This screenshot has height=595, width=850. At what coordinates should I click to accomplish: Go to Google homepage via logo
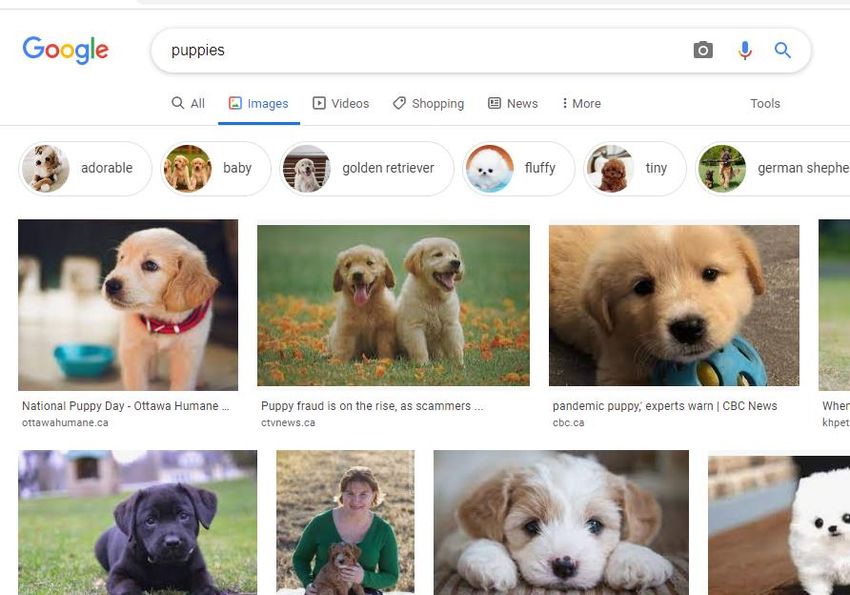(66, 50)
